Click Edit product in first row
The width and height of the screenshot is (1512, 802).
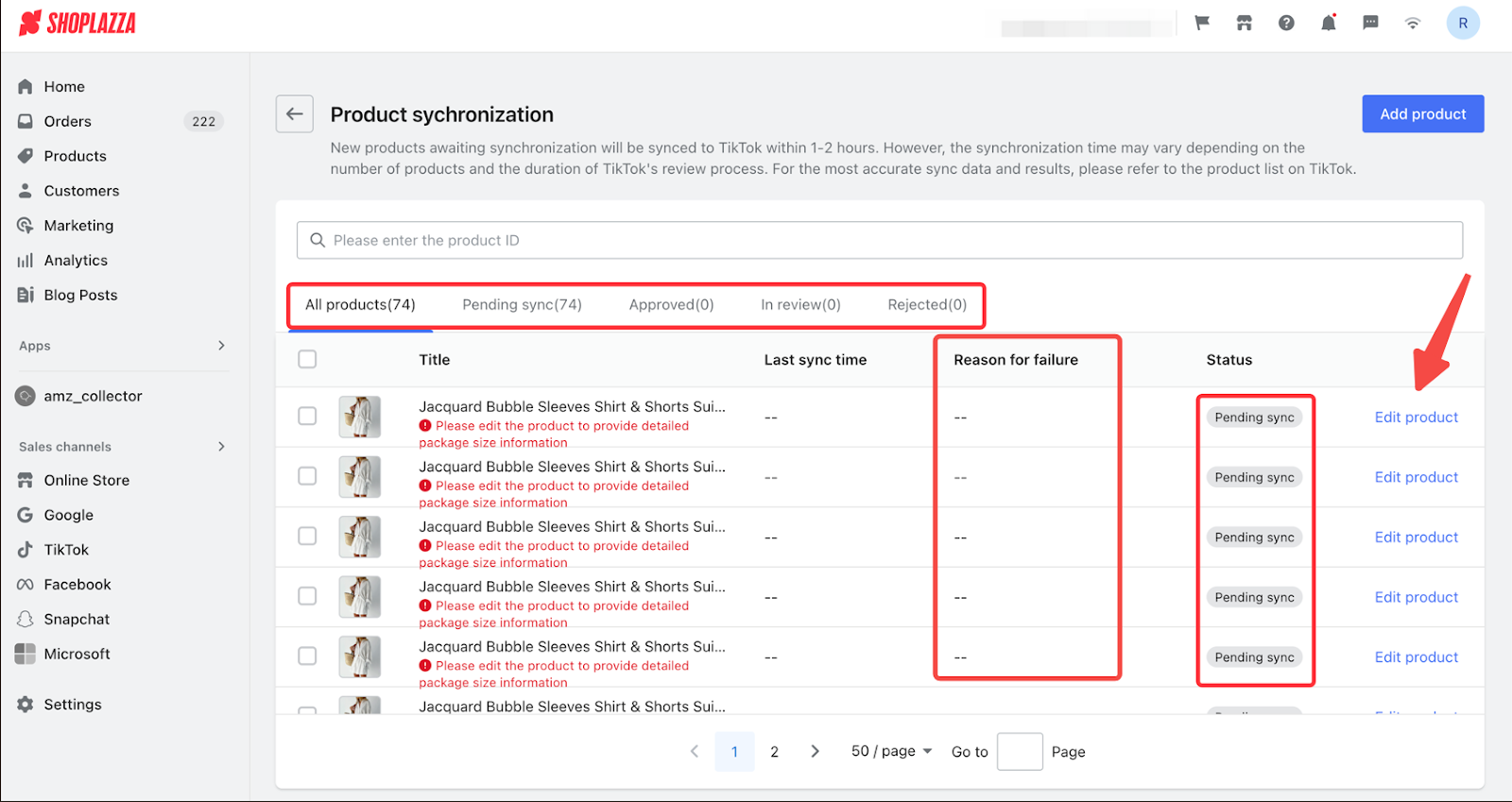pyautogui.click(x=1416, y=417)
